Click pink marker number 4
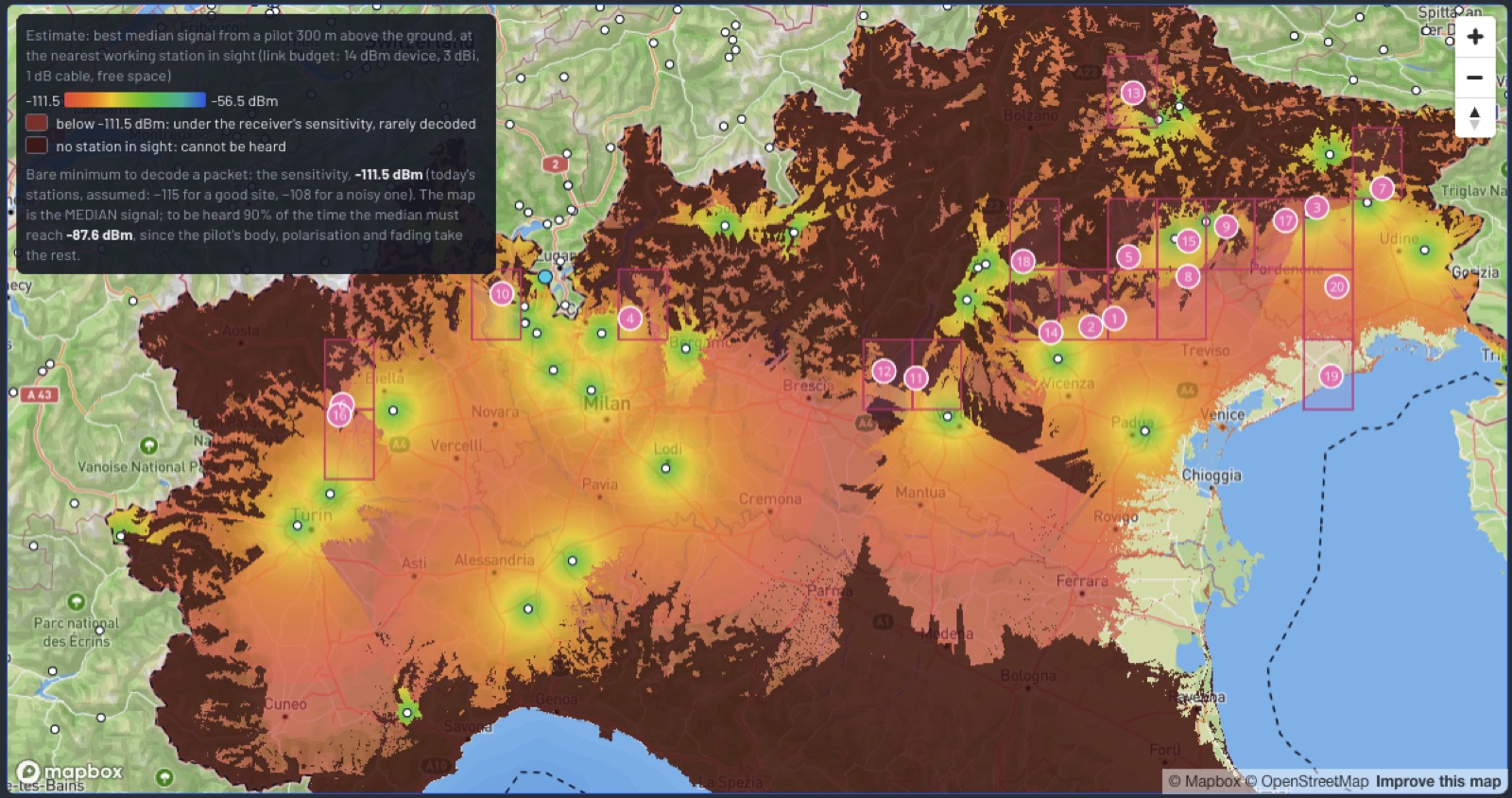 pos(630,319)
